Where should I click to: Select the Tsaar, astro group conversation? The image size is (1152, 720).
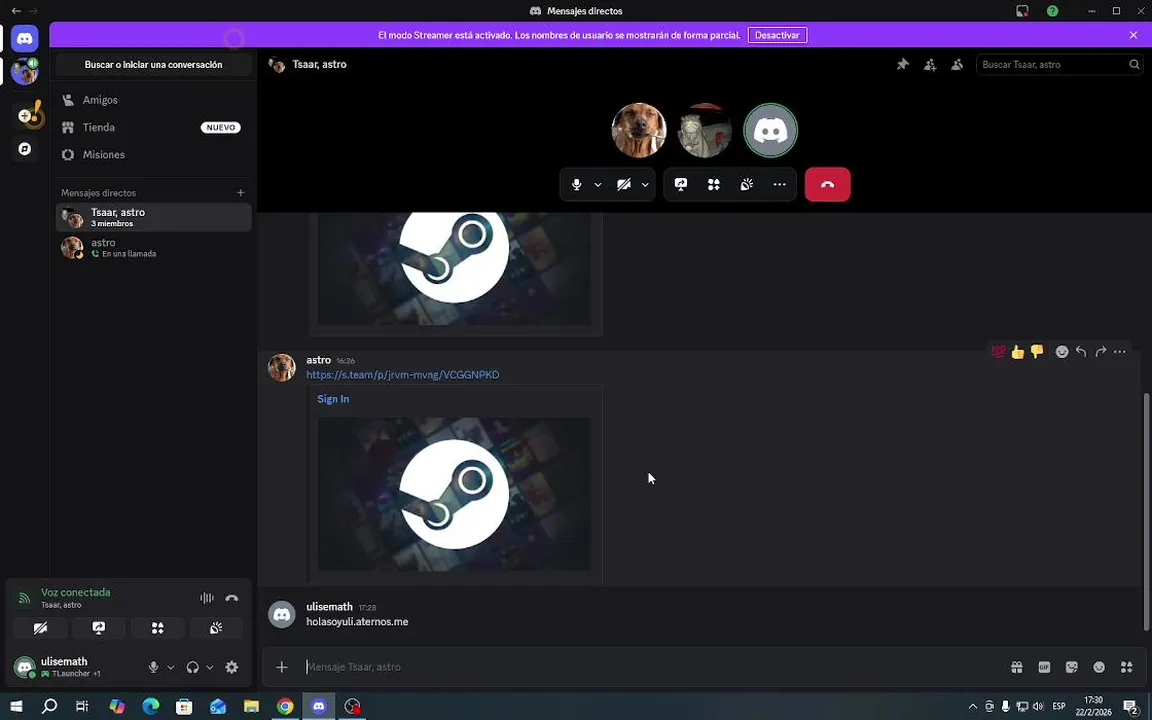154,217
